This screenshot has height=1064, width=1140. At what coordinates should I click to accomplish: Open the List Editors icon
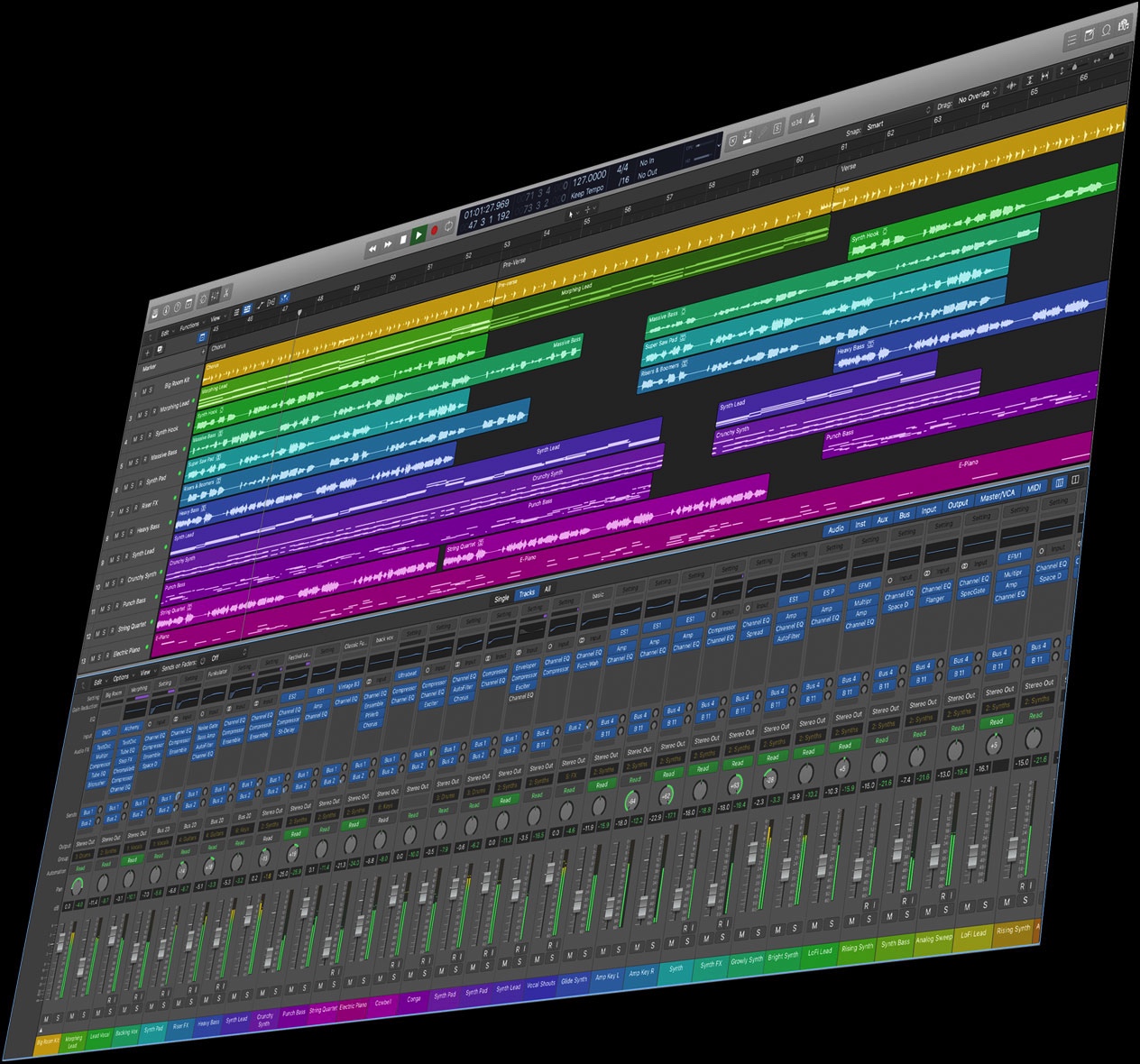click(1071, 39)
